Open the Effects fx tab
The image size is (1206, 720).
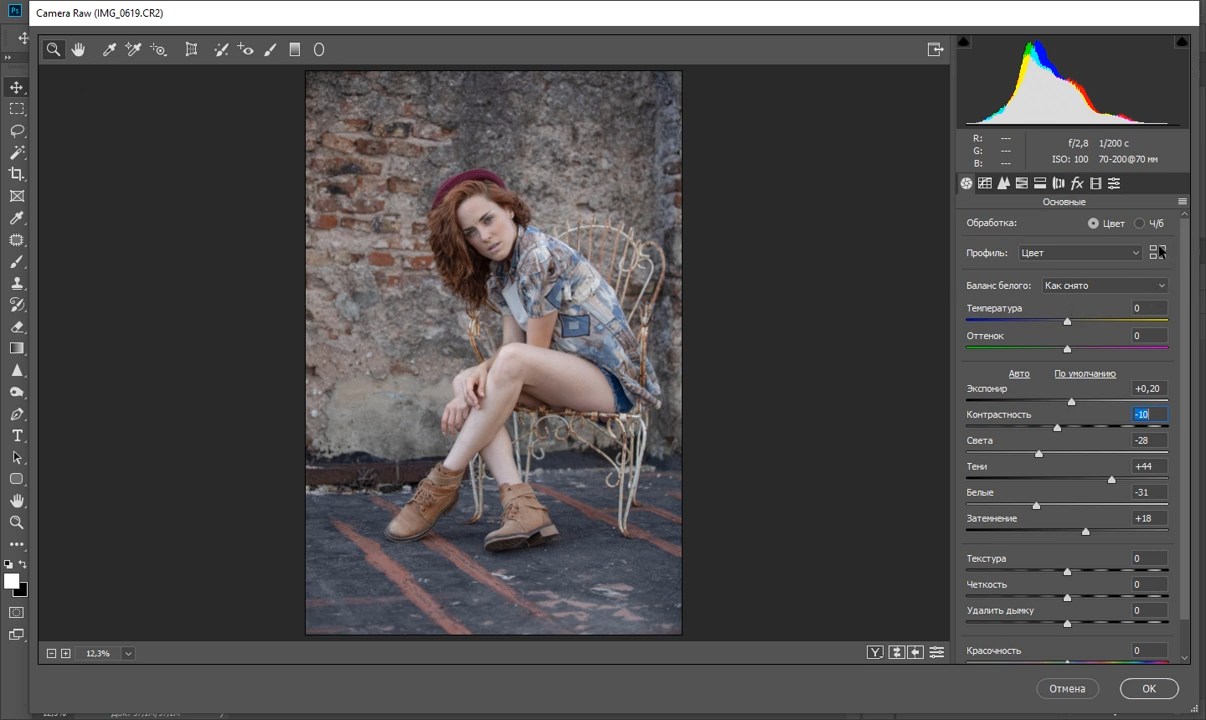(1077, 183)
